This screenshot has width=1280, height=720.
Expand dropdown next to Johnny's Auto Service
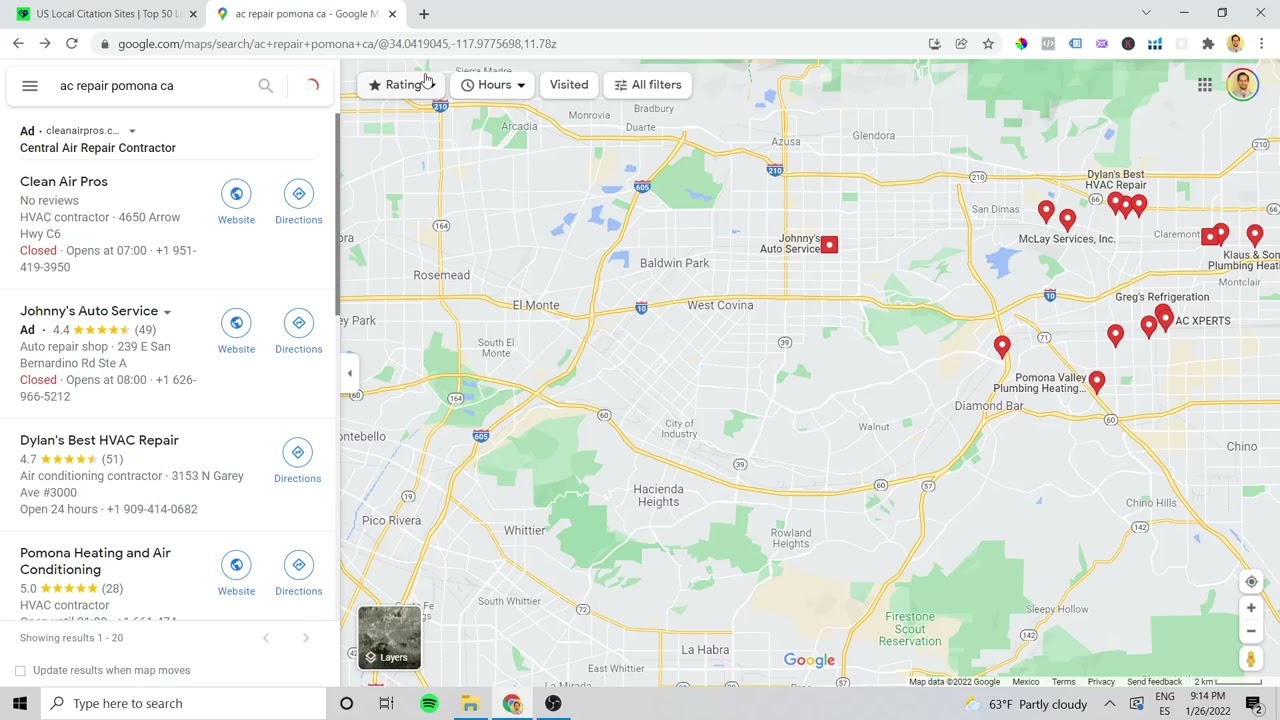click(x=167, y=312)
